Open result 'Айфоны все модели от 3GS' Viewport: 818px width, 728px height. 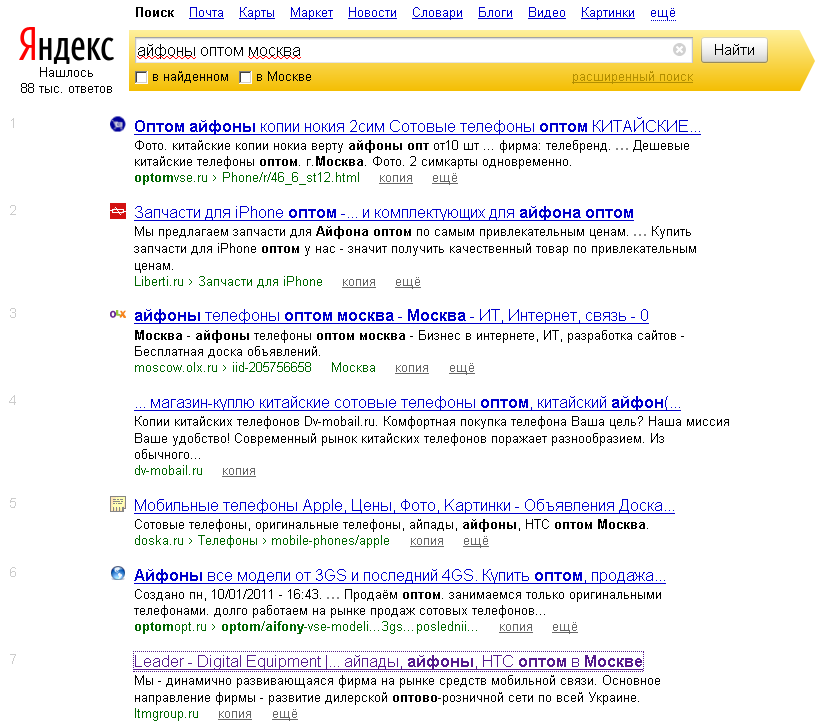point(400,576)
